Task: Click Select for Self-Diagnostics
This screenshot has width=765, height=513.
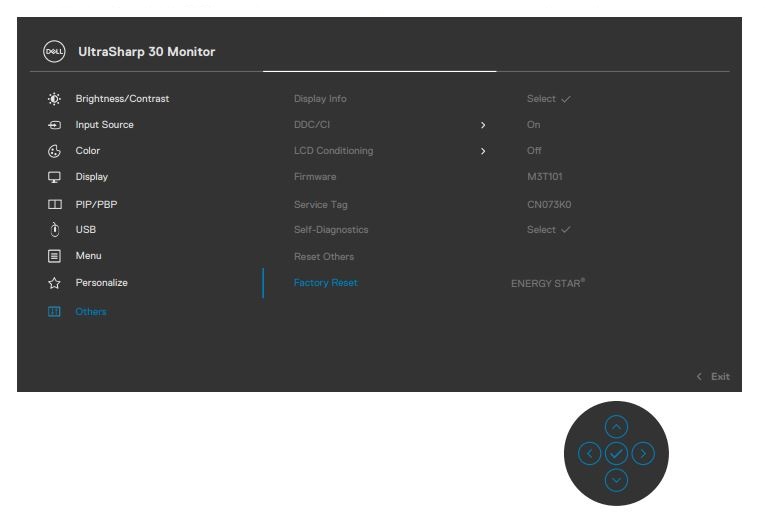Action: click(x=541, y=229)
